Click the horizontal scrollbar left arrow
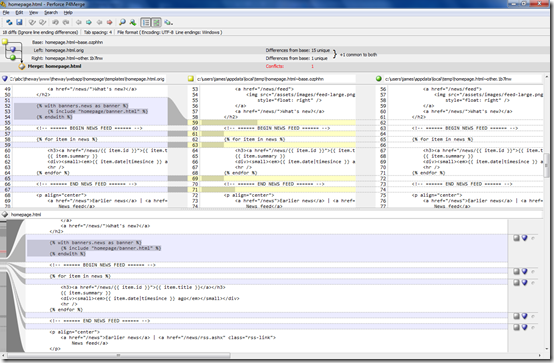The width and height of the screenshot is (554, 363). click(3, 355)
